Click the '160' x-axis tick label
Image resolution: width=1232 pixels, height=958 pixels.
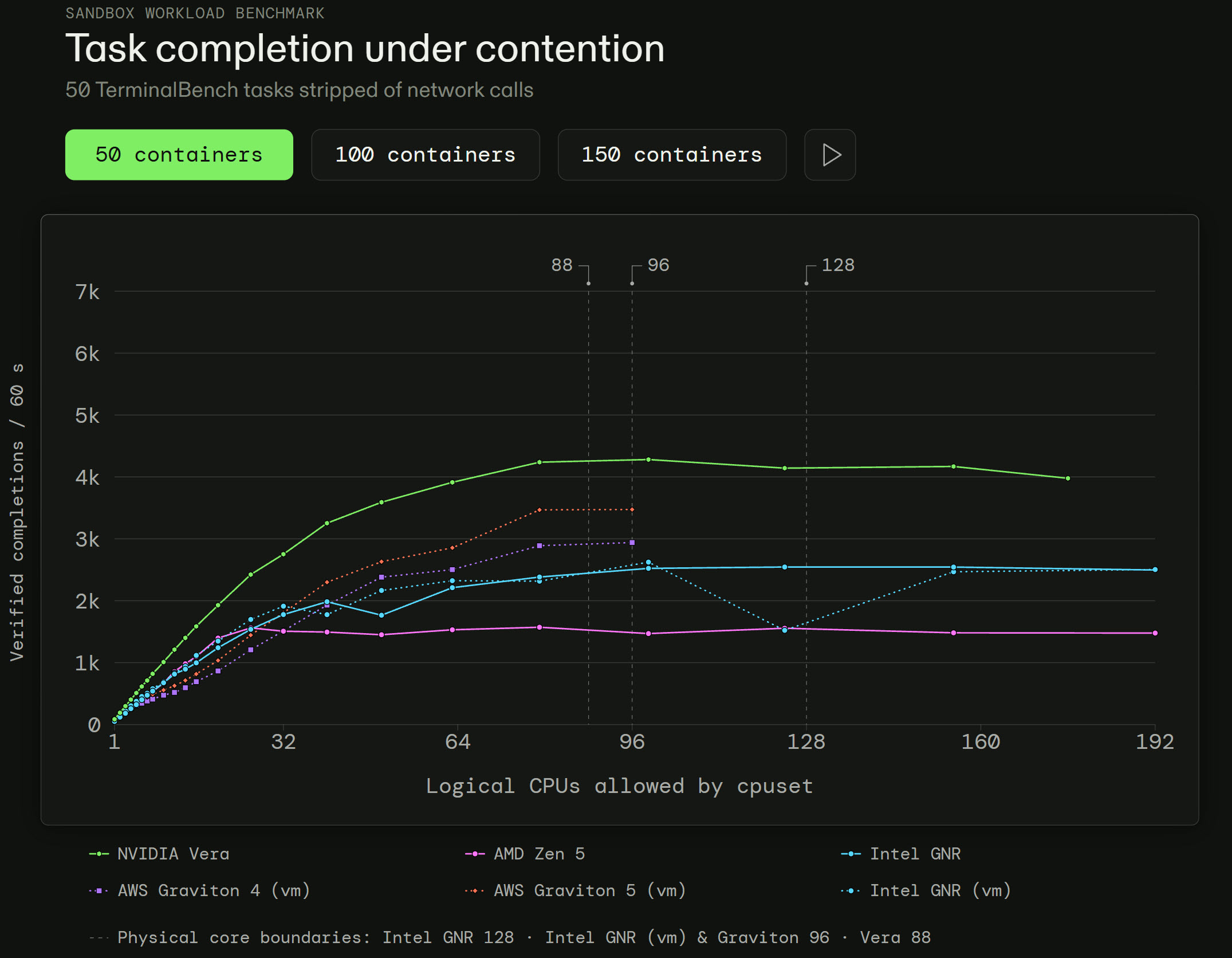coord(981,741)
